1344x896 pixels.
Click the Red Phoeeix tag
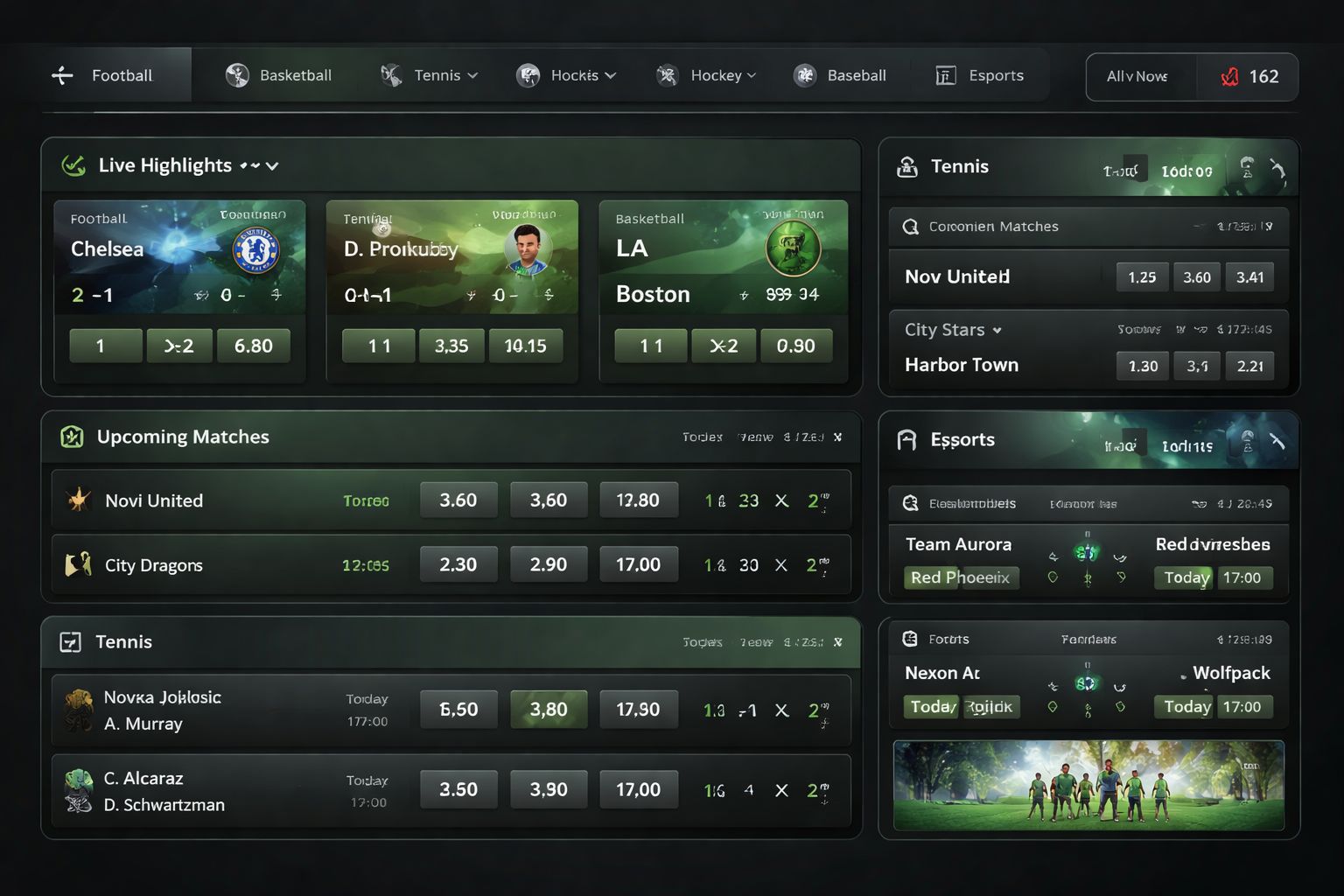(x=960, y=577)
